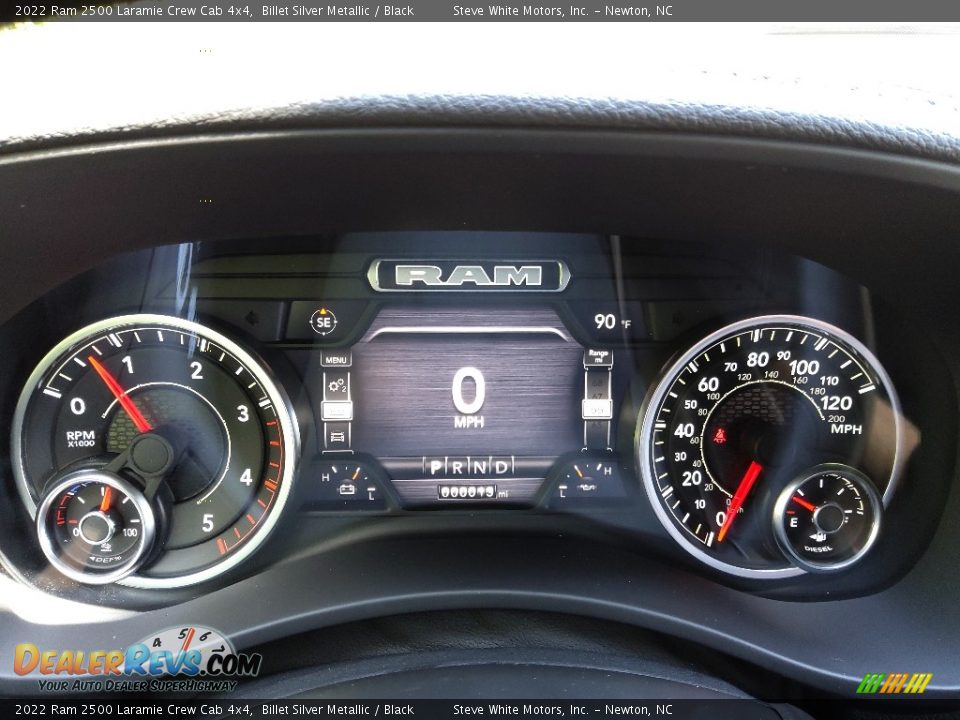This screenshot has width=960, height=720.
Task: Open the Range mi tab
Action: pos(598,356)
